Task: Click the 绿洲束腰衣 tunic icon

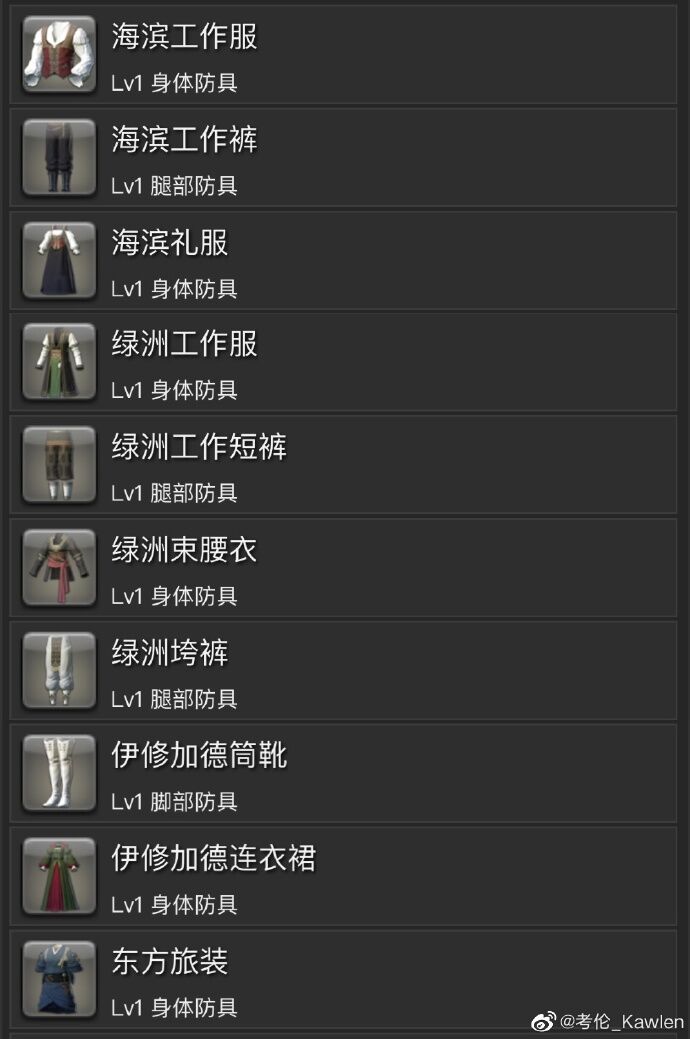Action: pyautogui.click(x=60, y=567)
